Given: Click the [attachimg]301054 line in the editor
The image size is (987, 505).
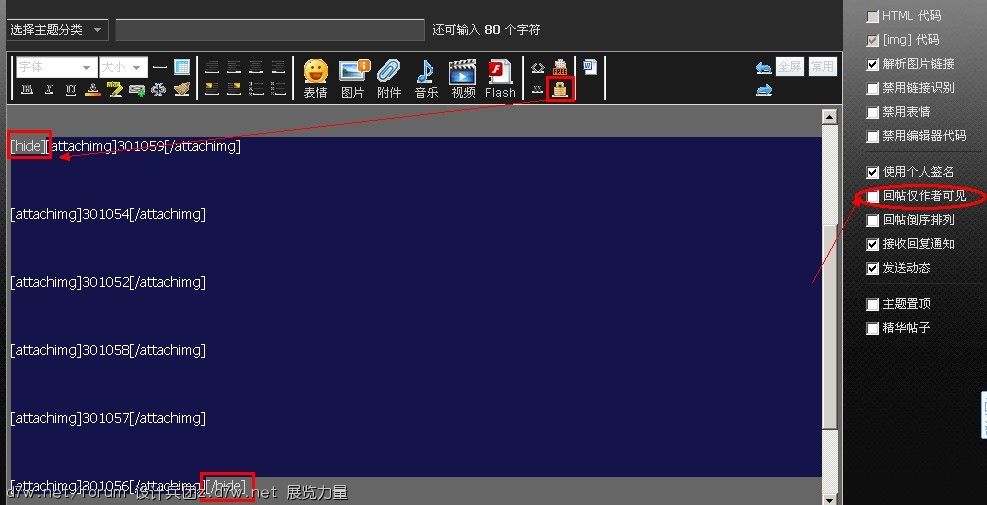Looking at the screenshot, I should pyautogui.click(x=108, y=214).
